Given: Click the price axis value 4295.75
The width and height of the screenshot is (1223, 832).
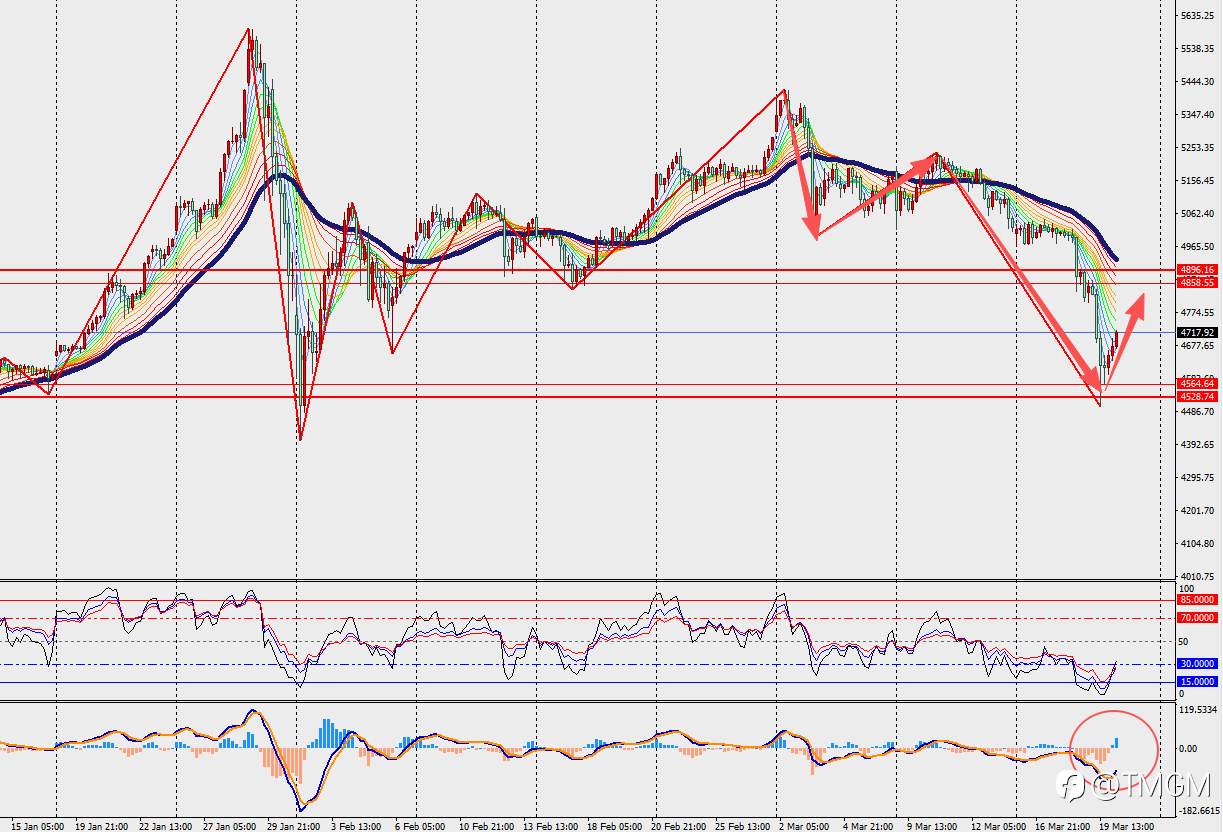Looking at the screenshot, I should [1197, 478].
